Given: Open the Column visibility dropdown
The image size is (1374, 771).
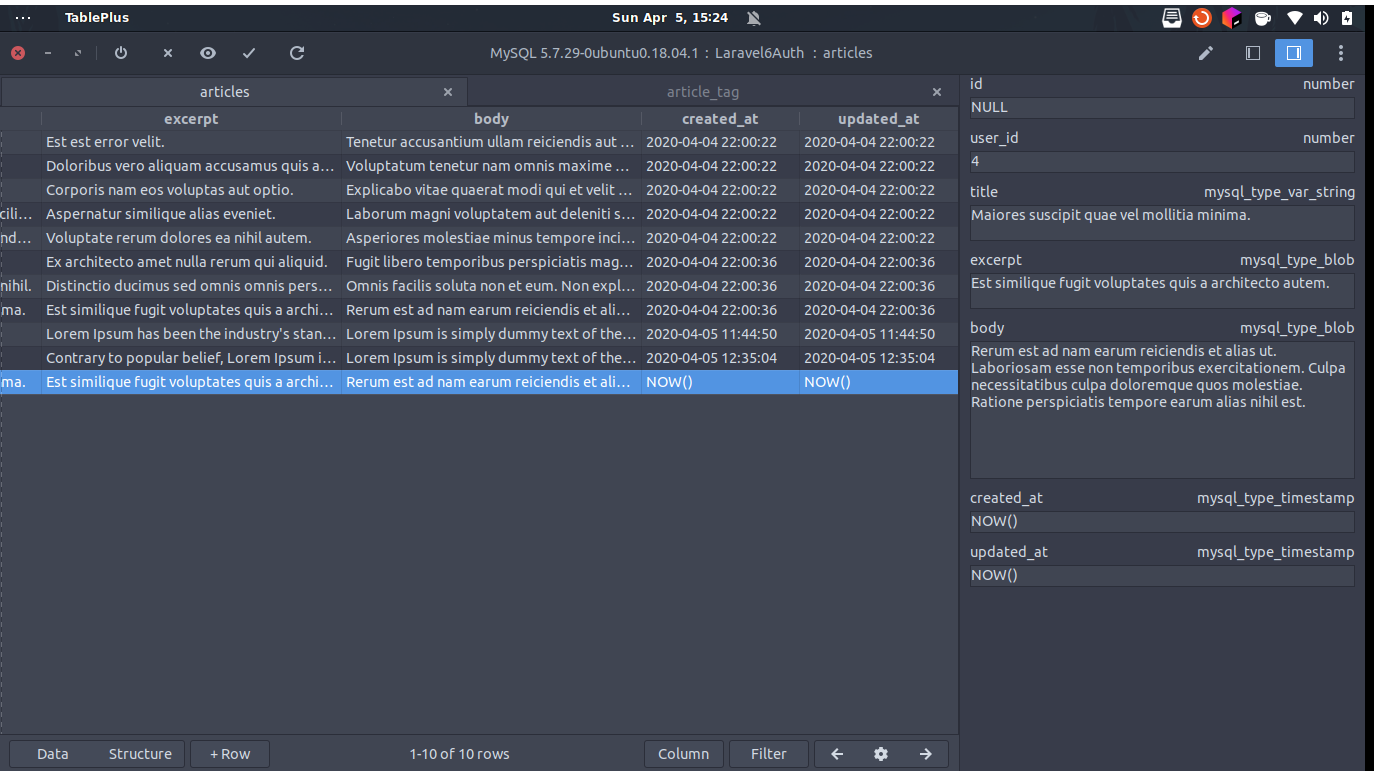Looking at the screenshot, I should coord(684,754).
